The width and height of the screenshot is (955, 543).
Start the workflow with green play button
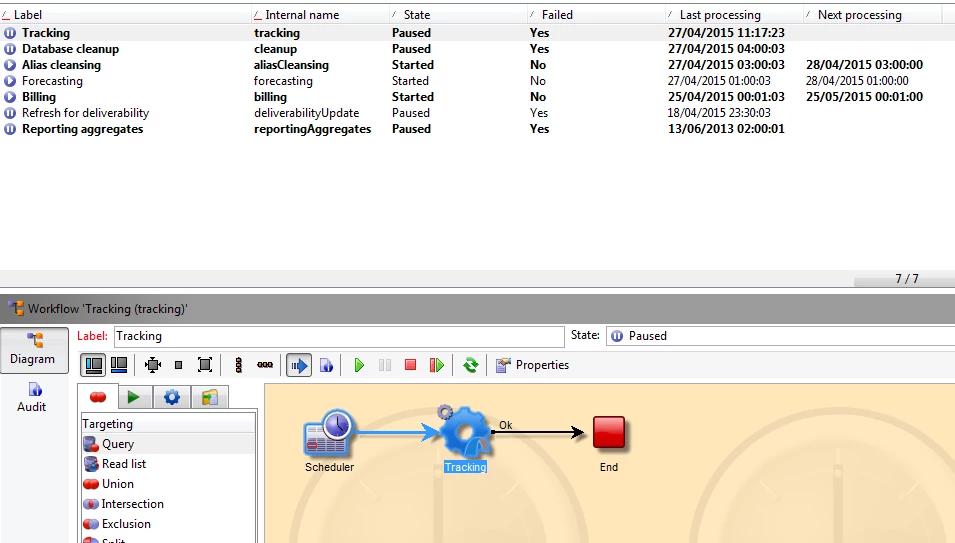[x=359, y=365]
